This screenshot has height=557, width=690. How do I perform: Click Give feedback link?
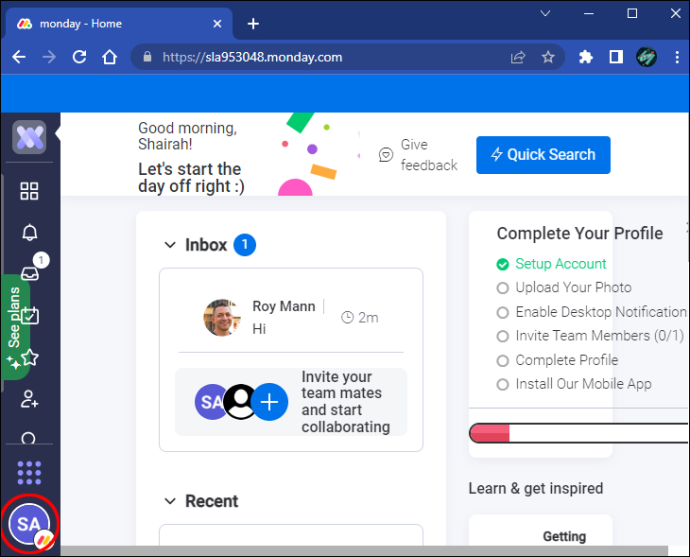click(429, 155)
